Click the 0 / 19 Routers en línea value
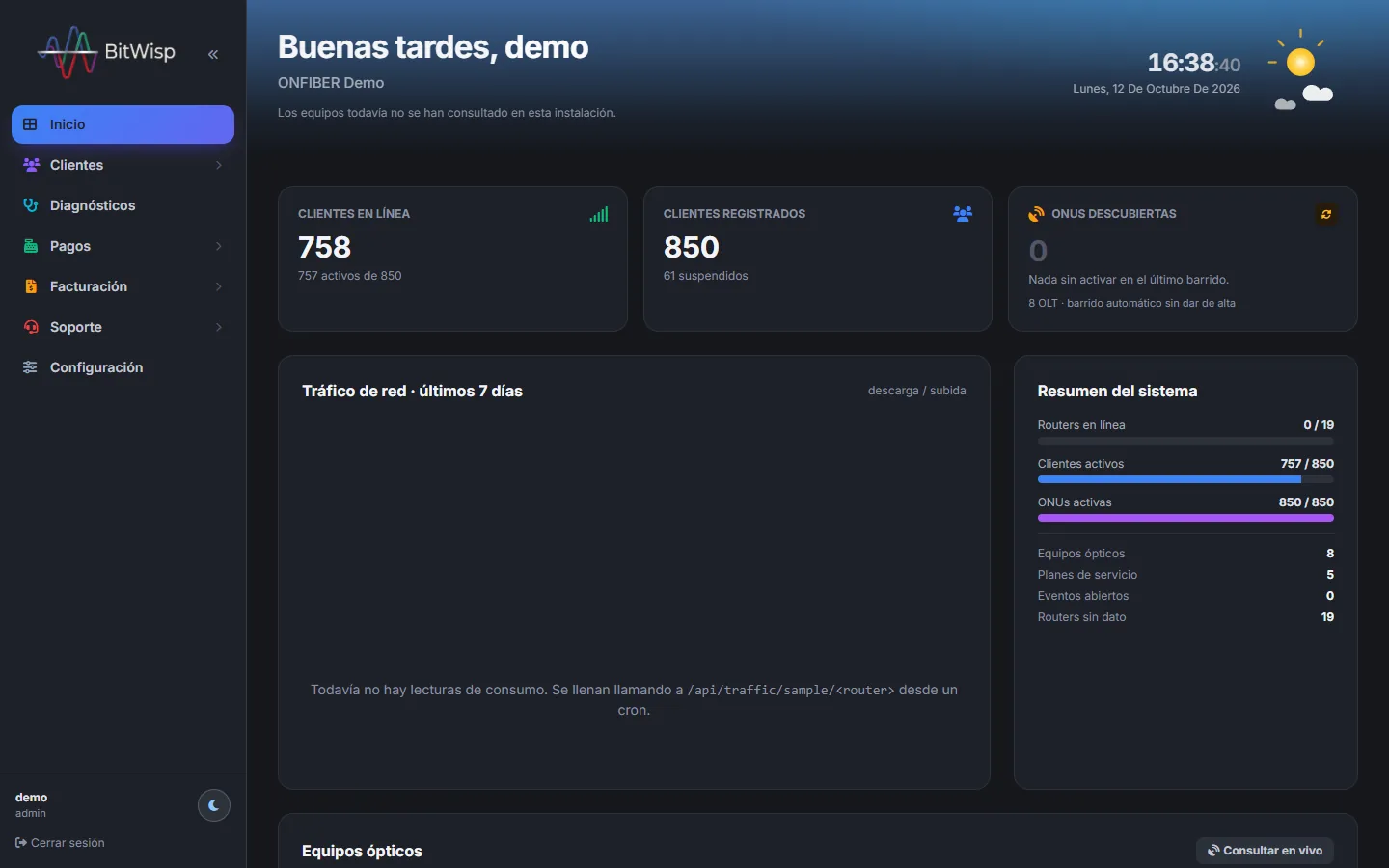This screenshot has height=868, width=1389. pyautogui.click(x=1319, y=425)
